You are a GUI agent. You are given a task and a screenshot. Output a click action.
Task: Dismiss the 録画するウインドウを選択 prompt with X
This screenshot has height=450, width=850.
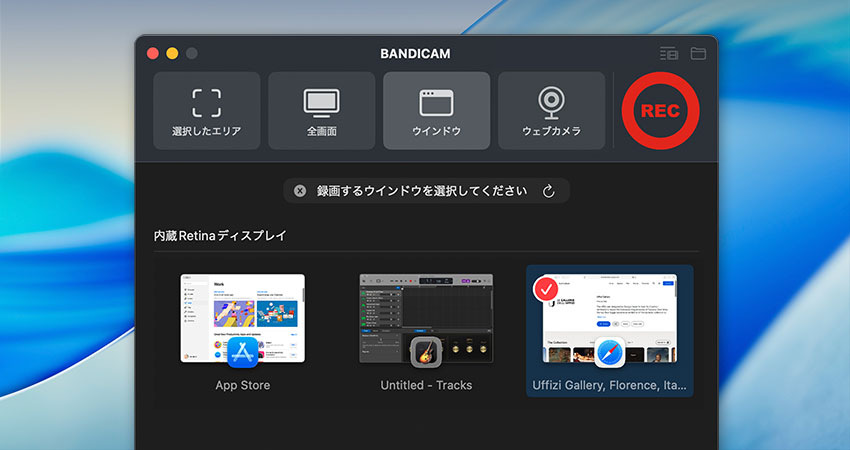[300, 191]
